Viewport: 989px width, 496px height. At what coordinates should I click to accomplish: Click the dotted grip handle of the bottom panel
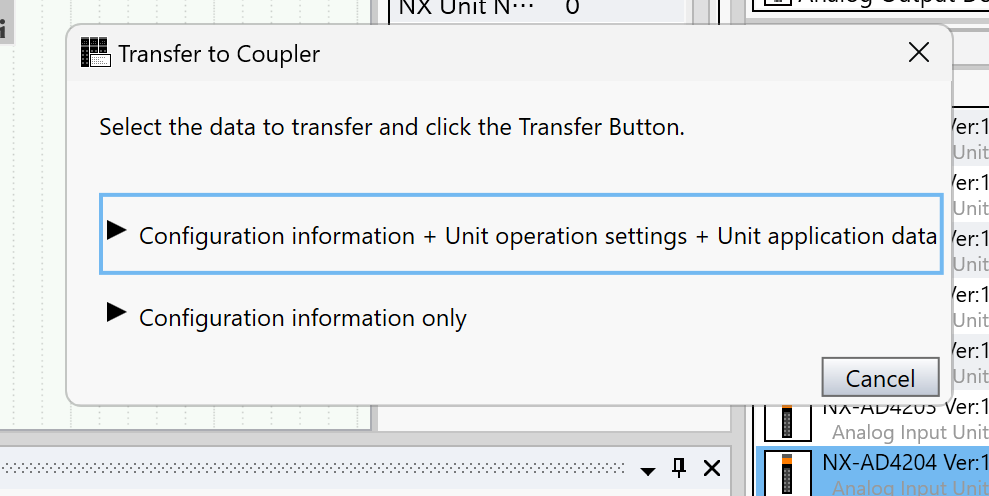(320, 467)
